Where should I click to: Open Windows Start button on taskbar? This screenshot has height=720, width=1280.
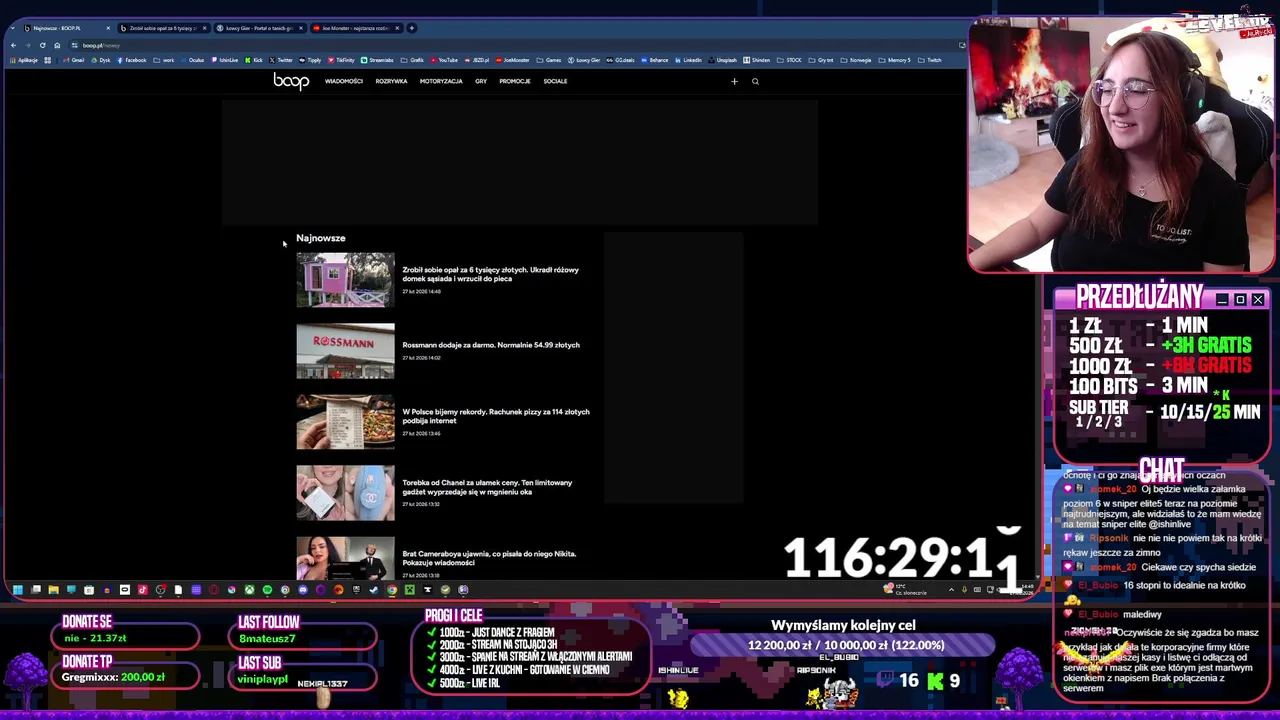click(x=18, y=590)
